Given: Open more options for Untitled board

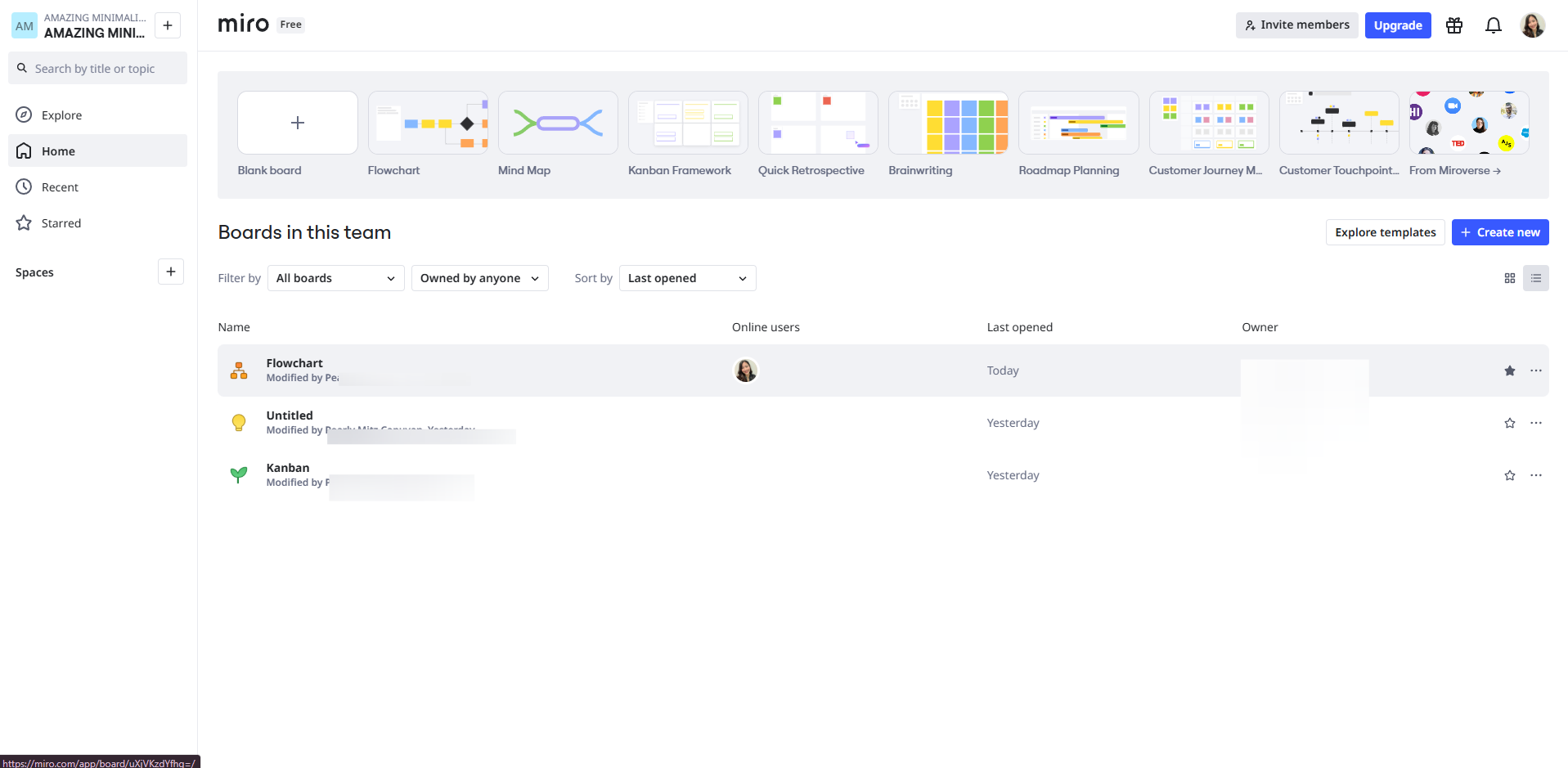Looking at the screenshot, I should point(1536,423).
